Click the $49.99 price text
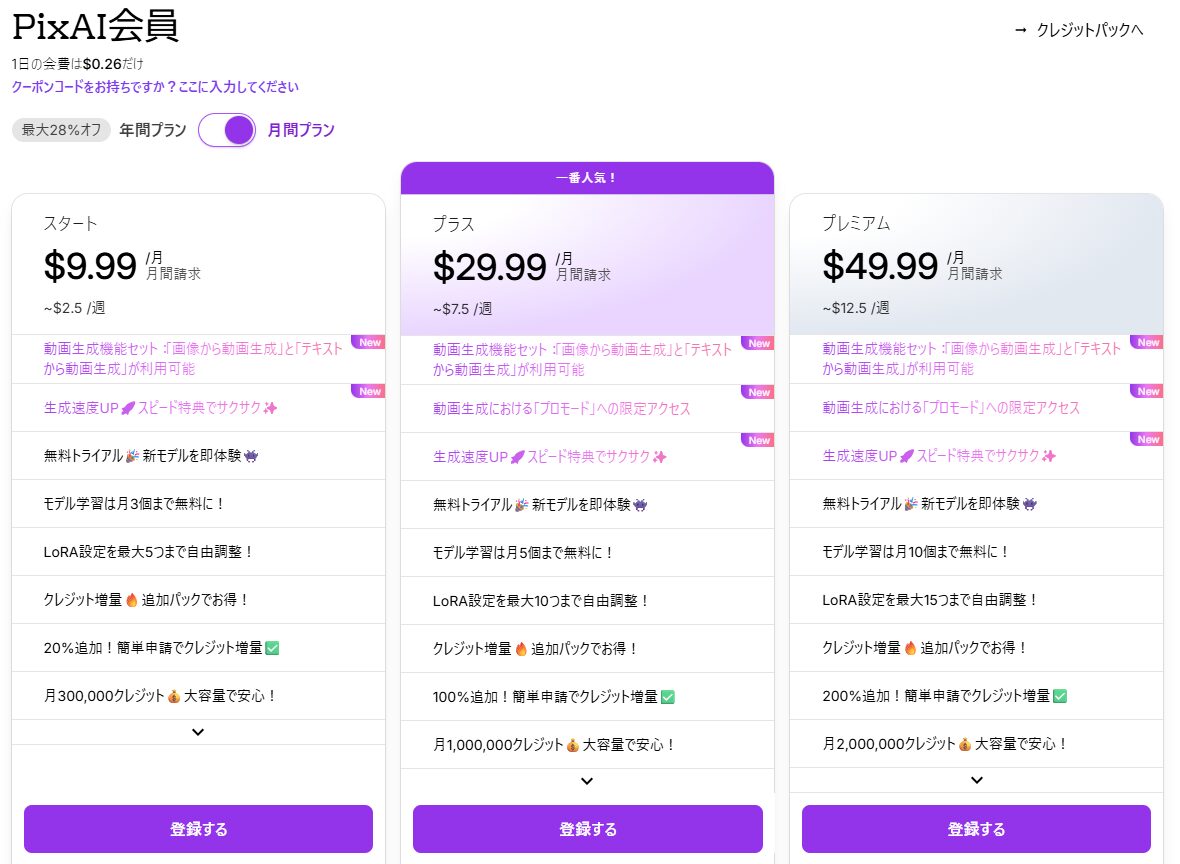The height and width of the screenshot is (864, 1180). point(880,266)
